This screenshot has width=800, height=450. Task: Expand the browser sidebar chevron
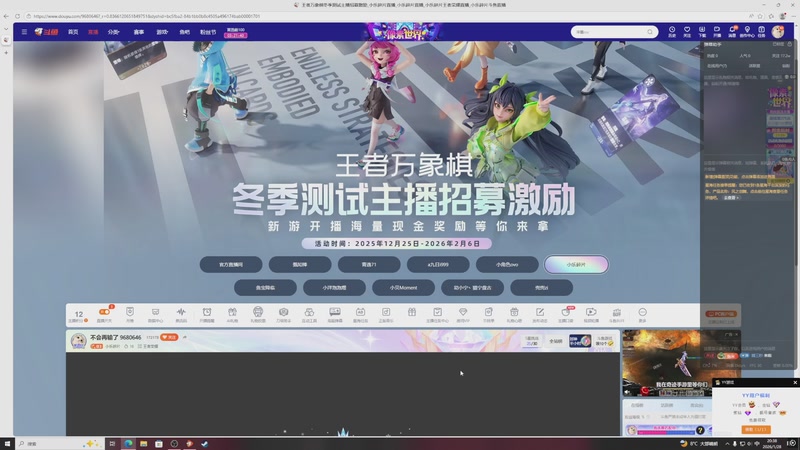tap(6, 29)
